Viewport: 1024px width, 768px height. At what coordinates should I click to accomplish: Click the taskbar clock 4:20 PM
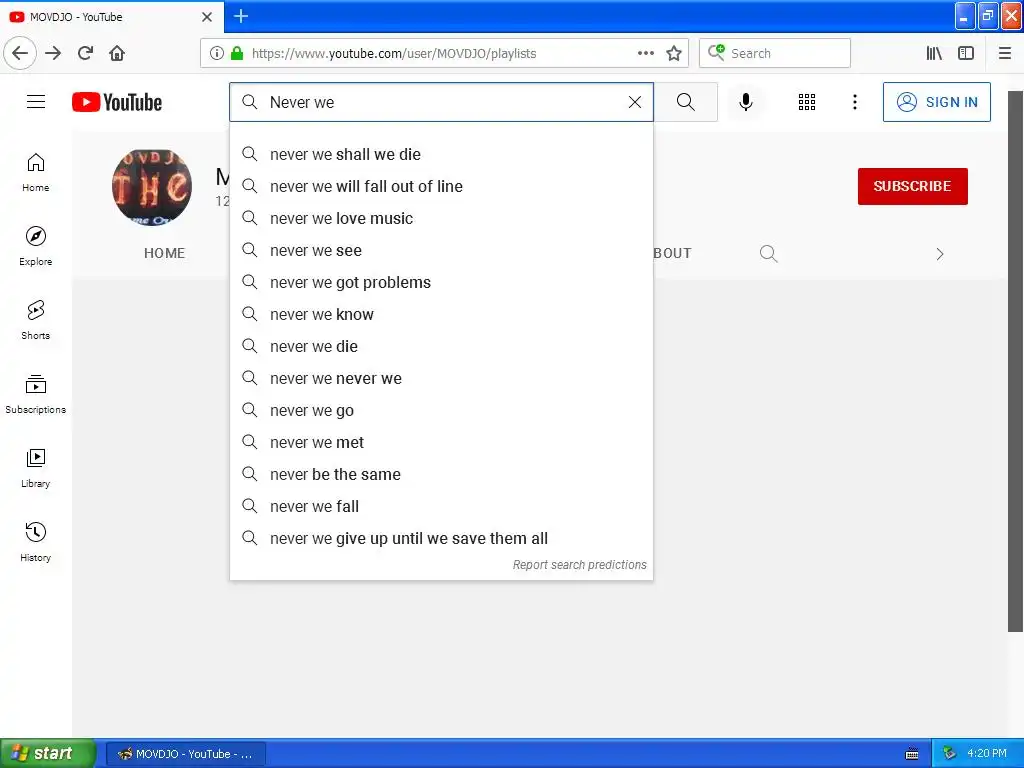click(x=986, y=754)
